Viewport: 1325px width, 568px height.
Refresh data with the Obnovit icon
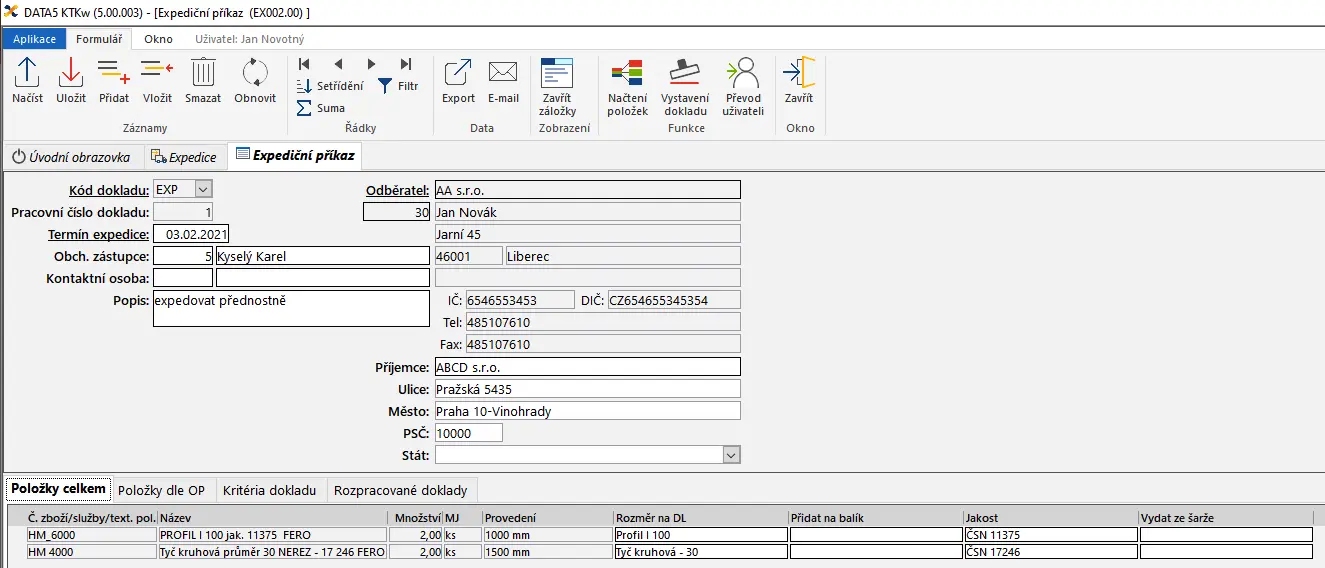(255, 80)
